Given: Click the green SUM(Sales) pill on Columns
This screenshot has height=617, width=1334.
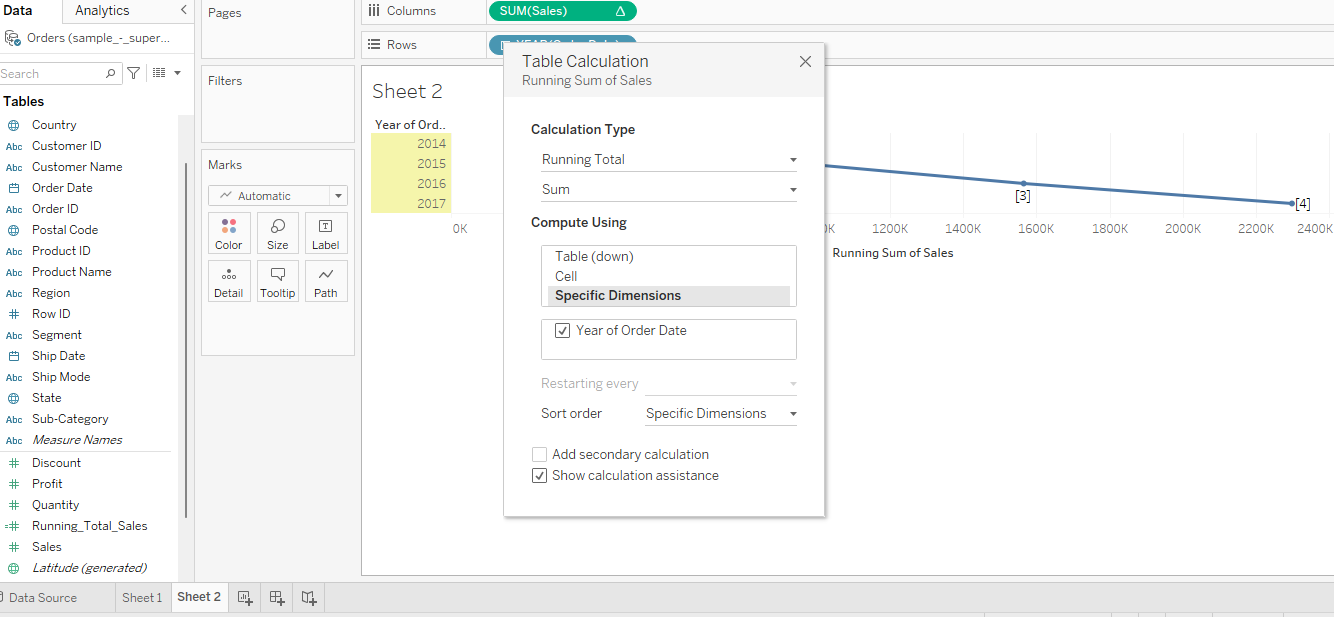Looking at the screenshot, I should [x=561, y=11].
